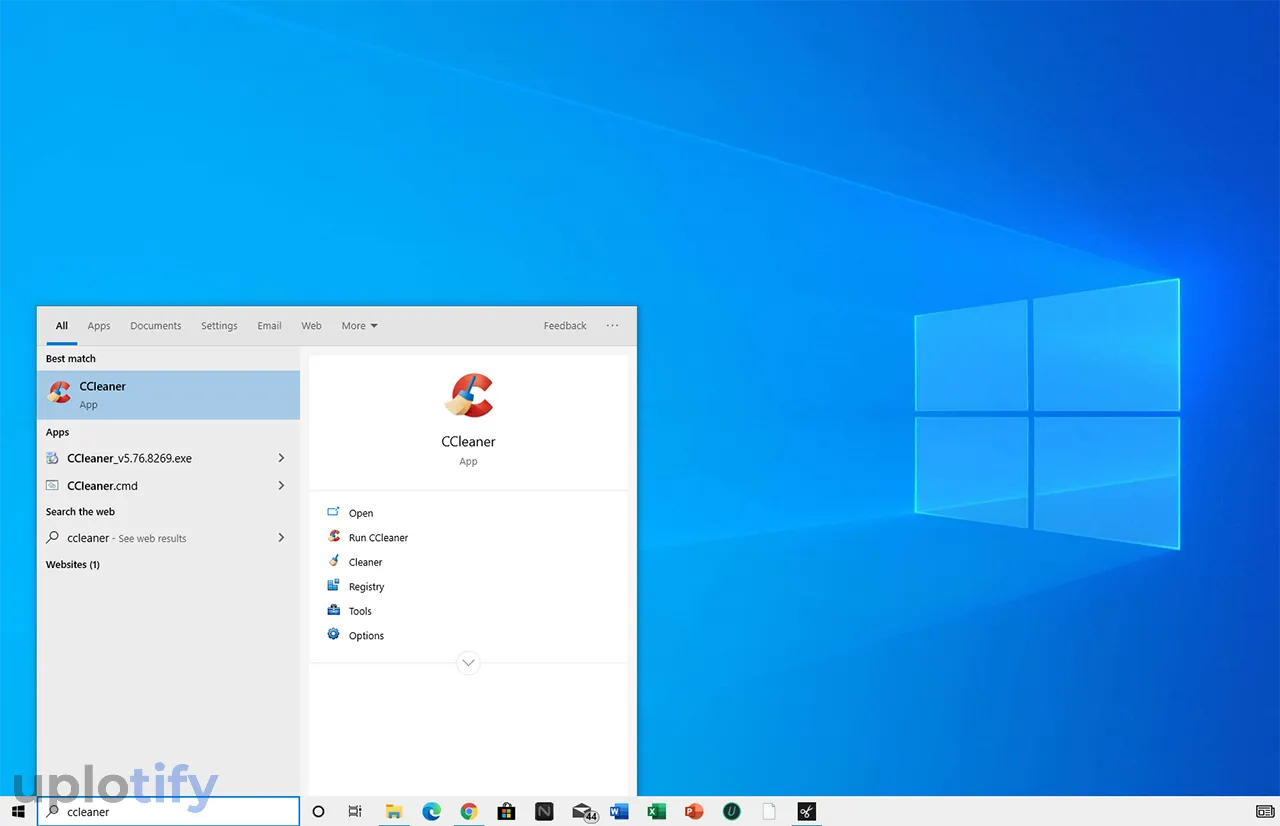1280x826 pixels.
Task: Click Open in the CCleaner actions
Action: pos(361,513)
